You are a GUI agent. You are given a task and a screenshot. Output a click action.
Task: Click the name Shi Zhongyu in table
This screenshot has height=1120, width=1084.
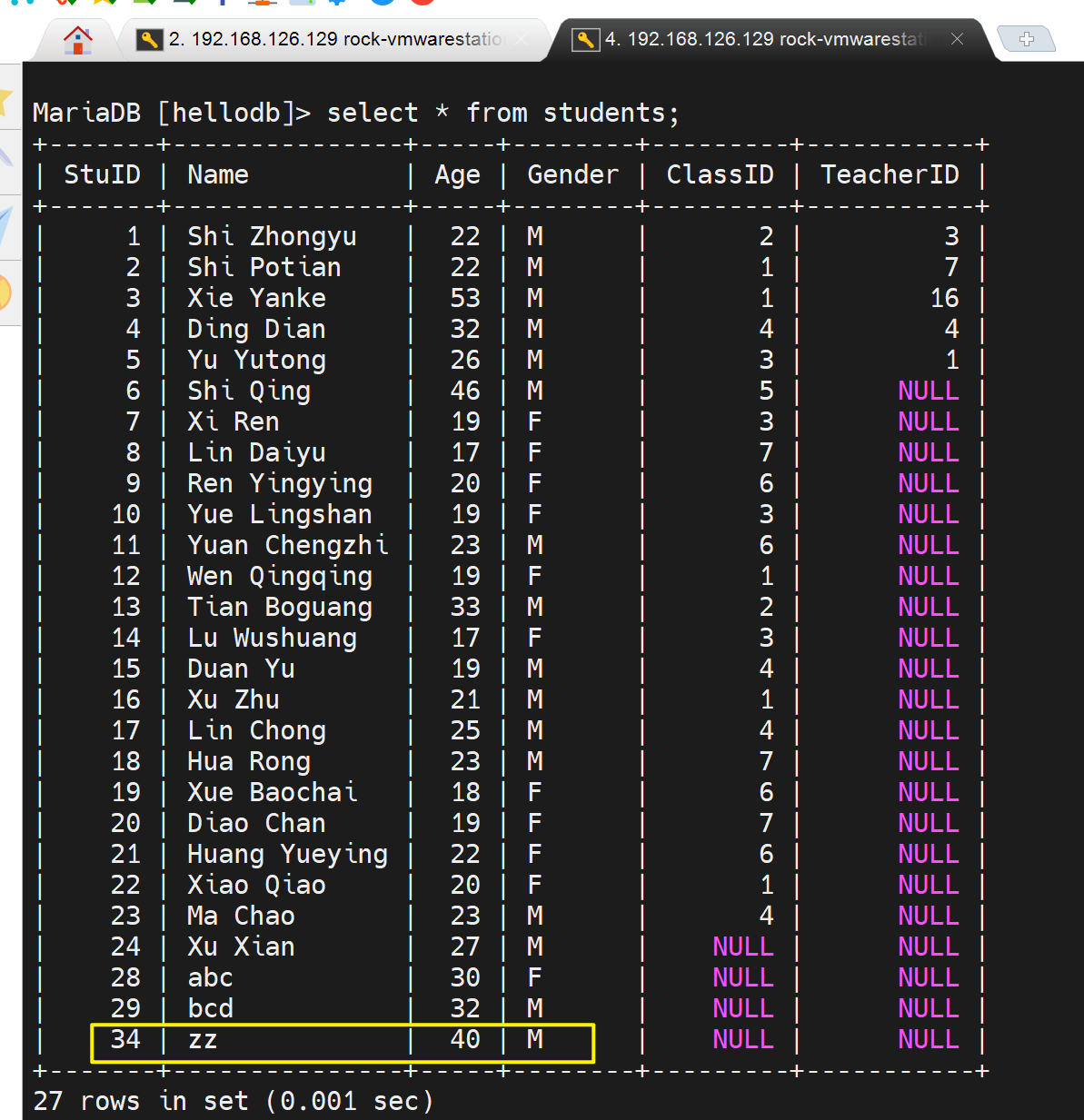pyautogui.click(x=272, y=236)
